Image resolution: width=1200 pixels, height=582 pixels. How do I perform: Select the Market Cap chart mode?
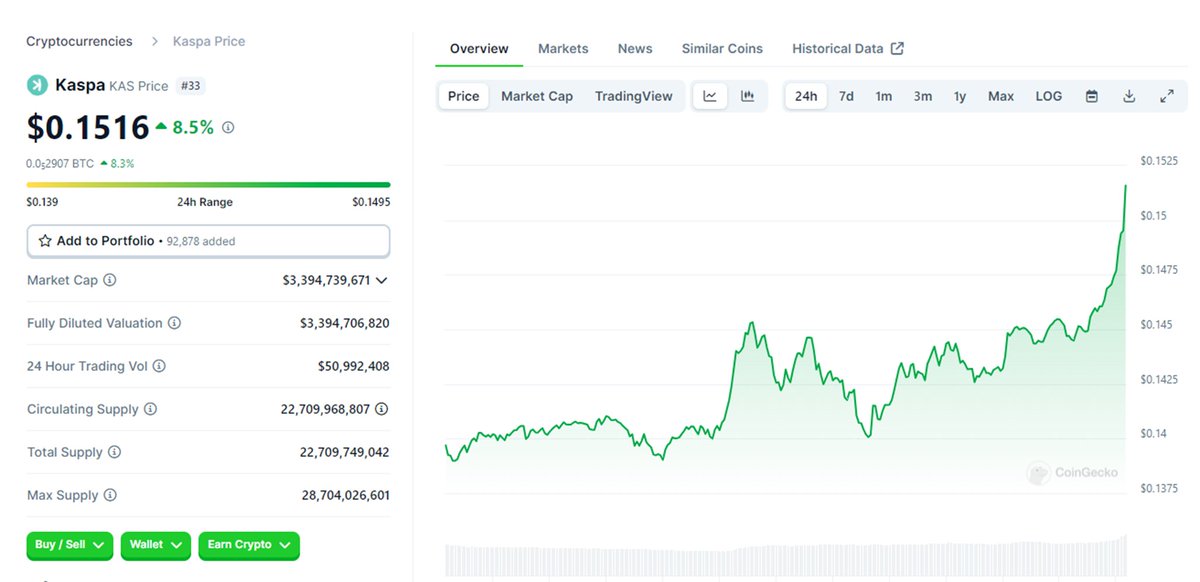pos(537,96)
